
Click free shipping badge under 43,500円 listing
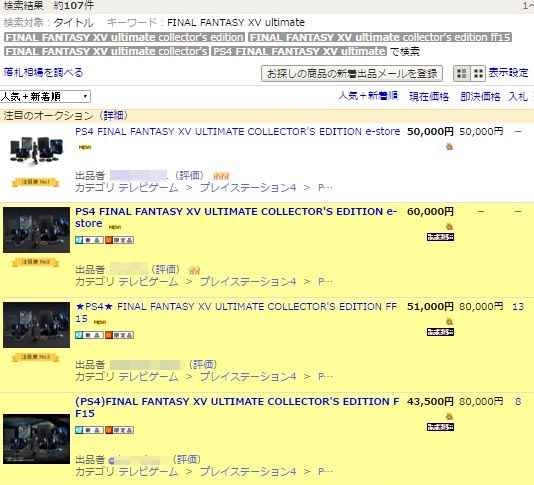(440, 427)
